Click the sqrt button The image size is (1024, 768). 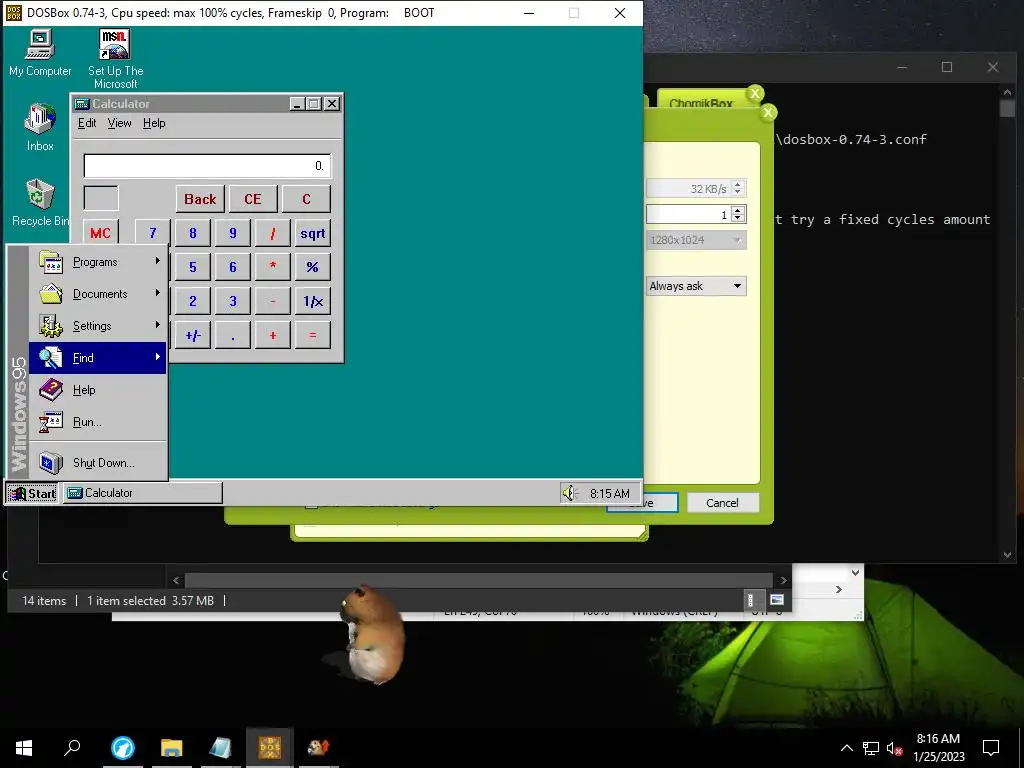coord(313,233)
